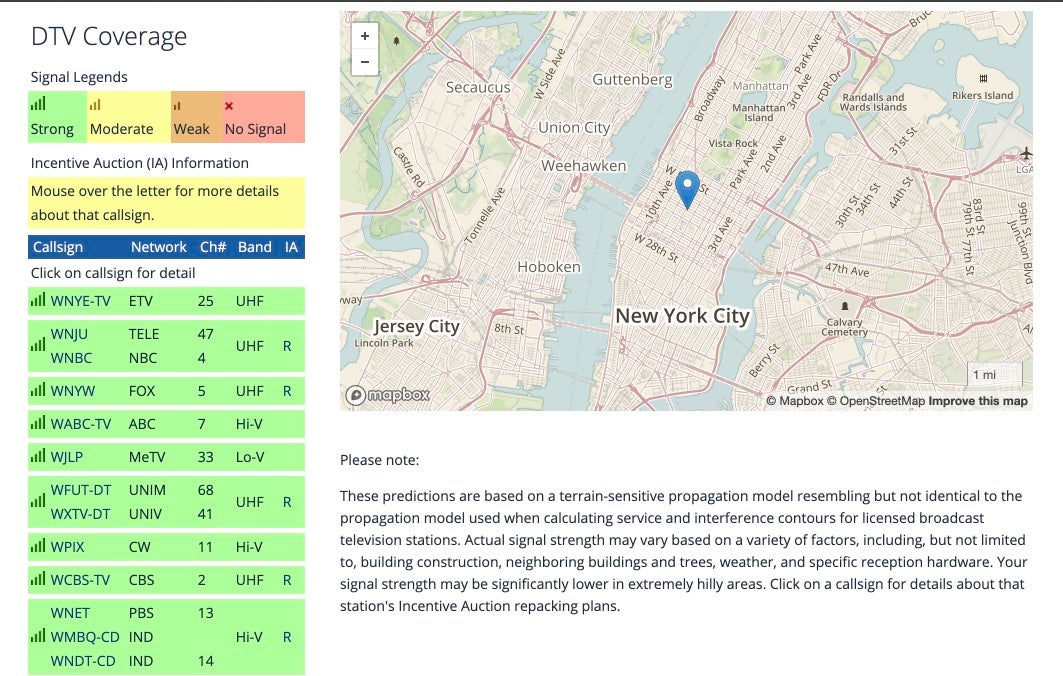Open WNYE-TV callsign details
Viewport: 1063px width, 676px height.
pyautogui.click(x=80, y=301)
